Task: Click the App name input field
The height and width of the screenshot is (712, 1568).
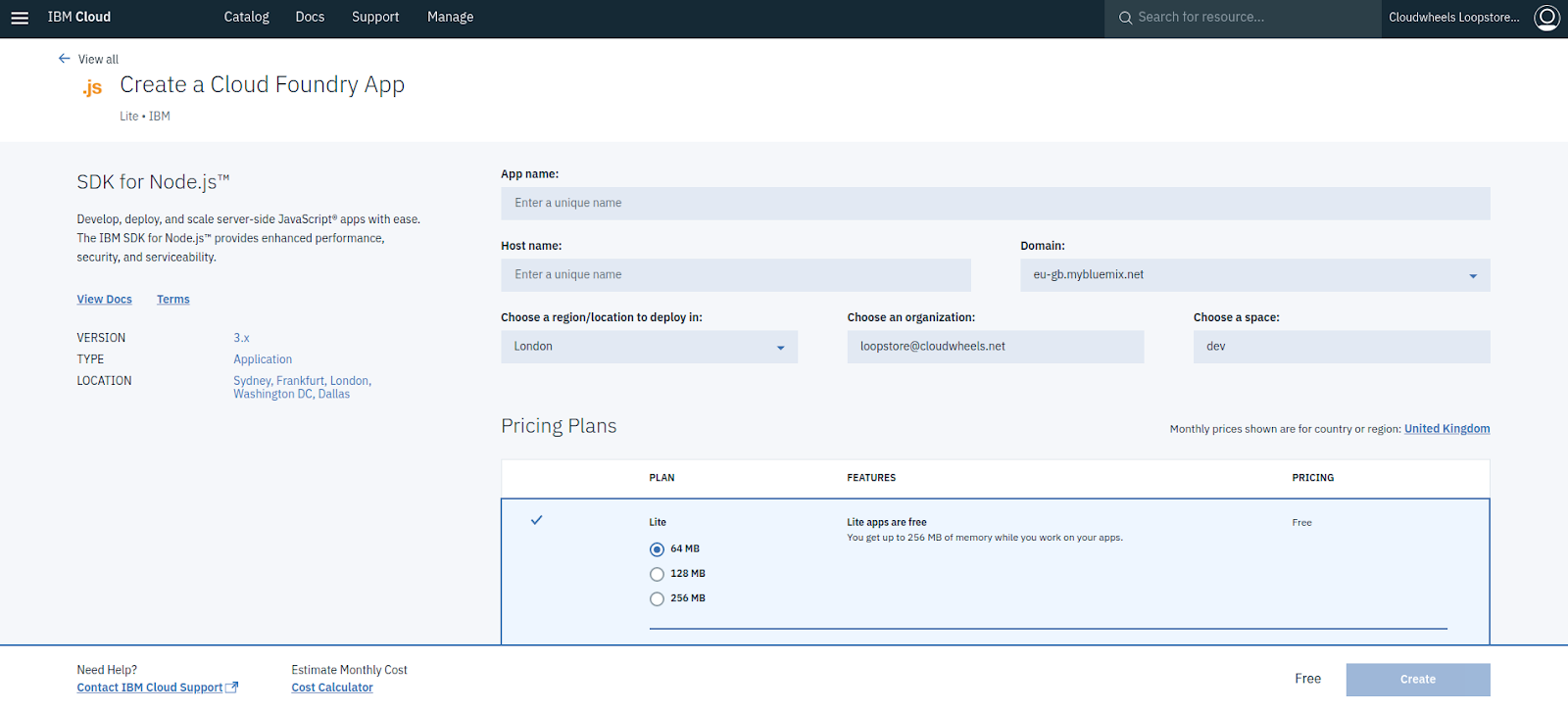Action: tap(995, 204)
